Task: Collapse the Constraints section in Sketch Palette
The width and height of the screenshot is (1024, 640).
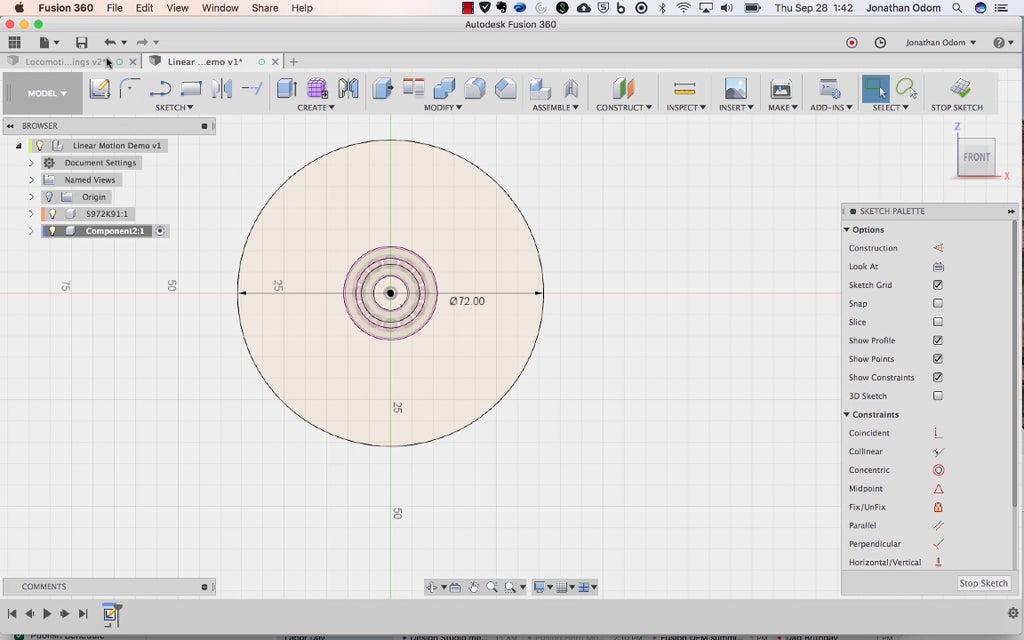Action: (846, 415)
